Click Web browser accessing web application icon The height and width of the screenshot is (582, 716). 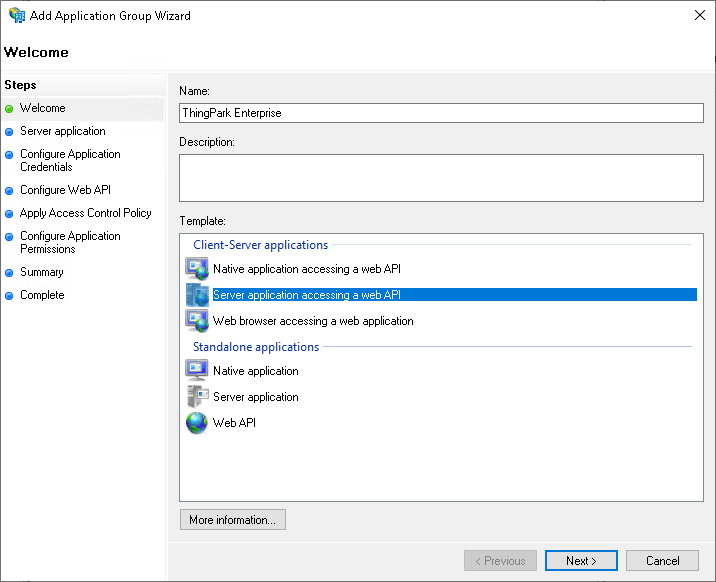pyautogui.click(x=196, y=321)
